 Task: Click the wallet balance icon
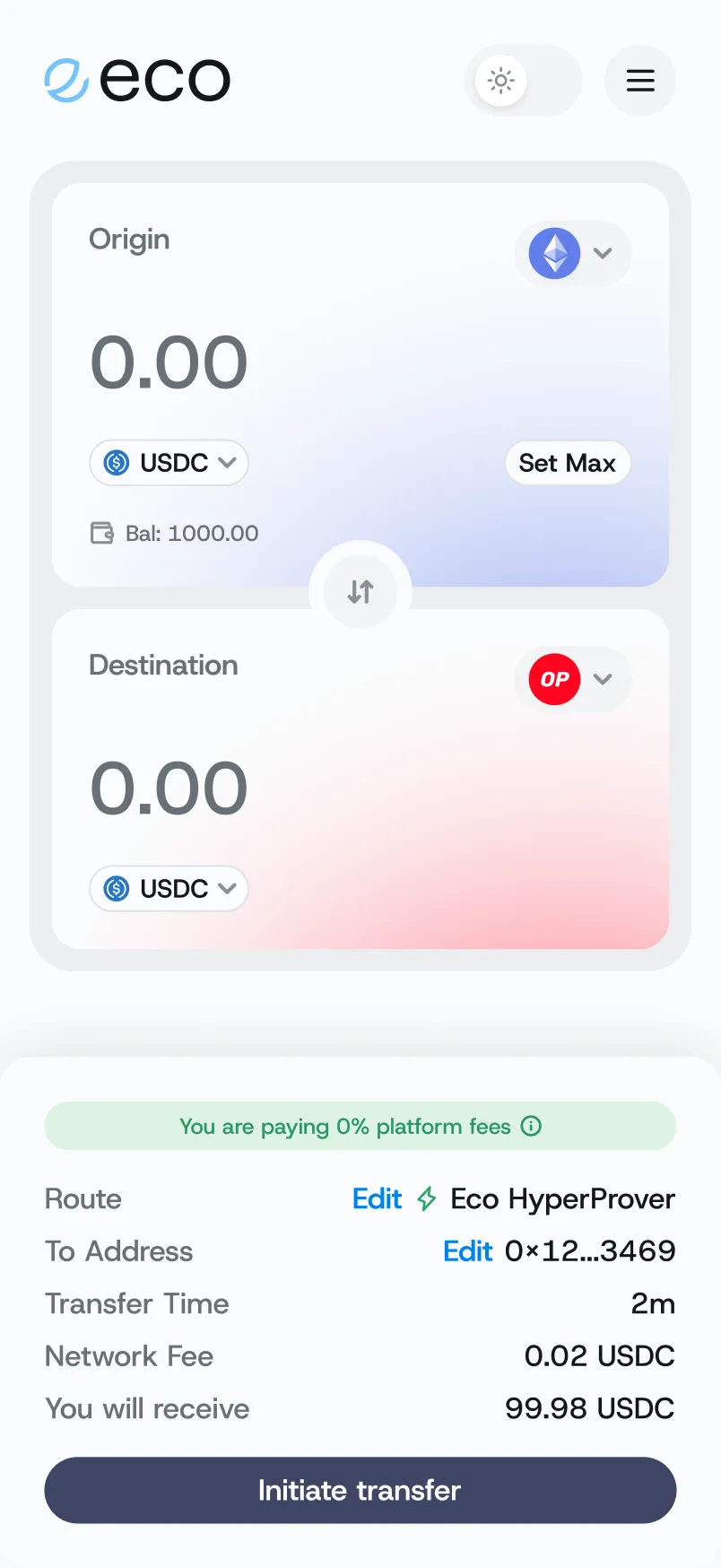[102, 534]
